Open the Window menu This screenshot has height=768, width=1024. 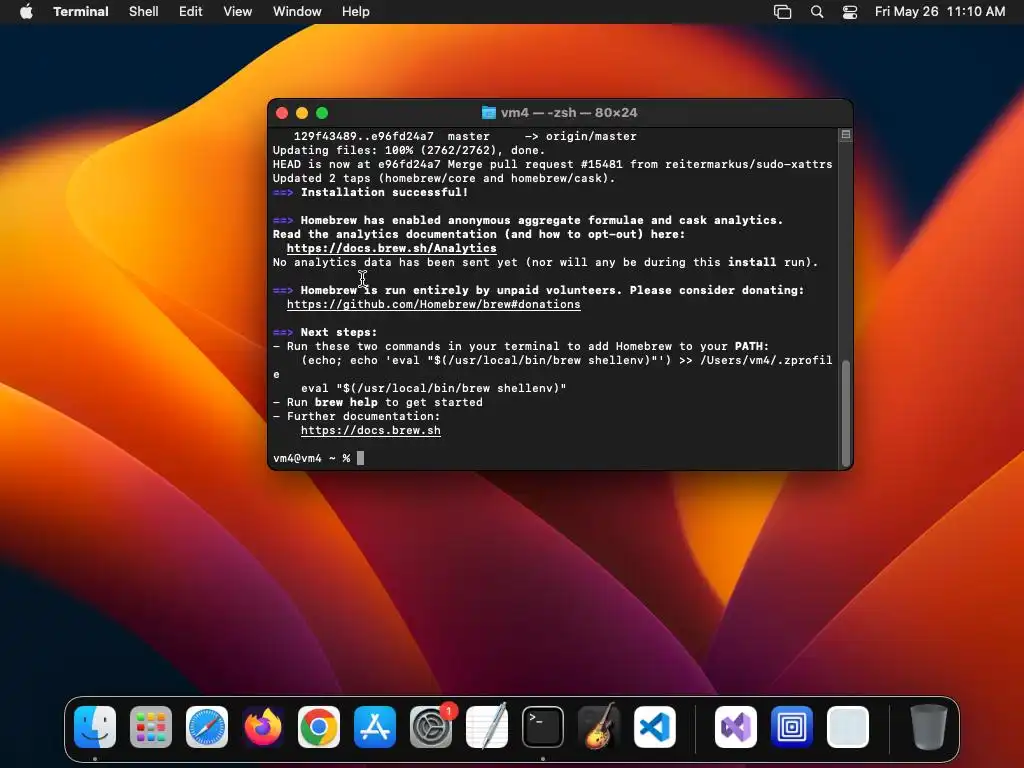296,11
